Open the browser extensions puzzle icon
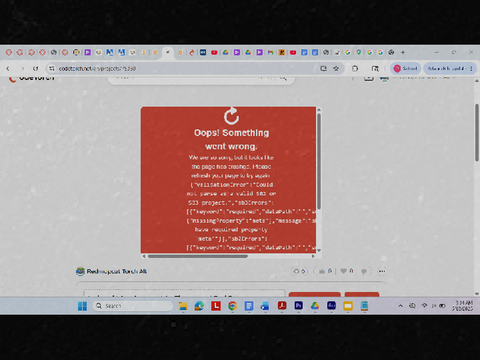Viewport: 480px width, 360px height. [355, 68]
